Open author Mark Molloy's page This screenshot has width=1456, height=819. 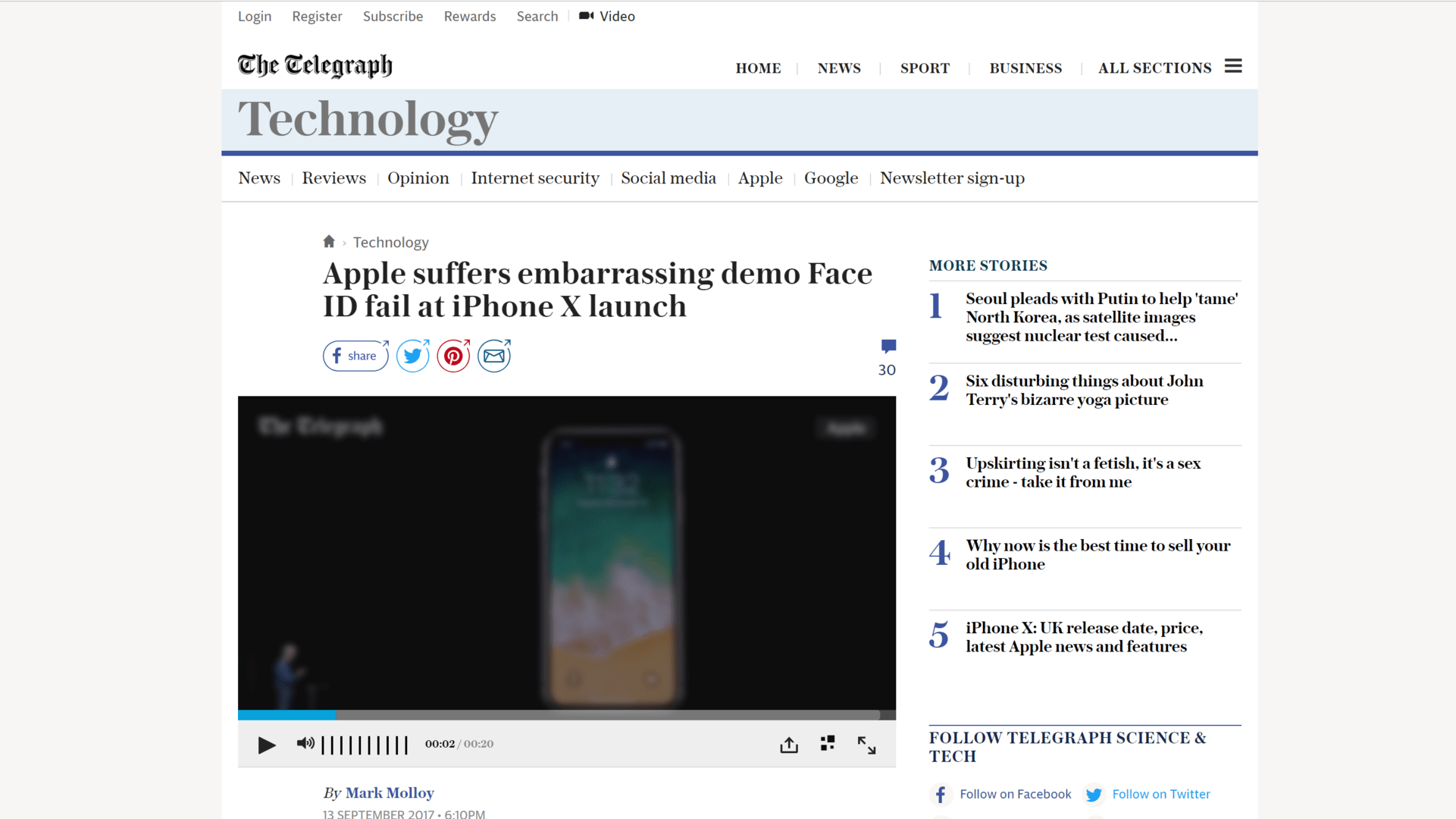coord(390,793)
